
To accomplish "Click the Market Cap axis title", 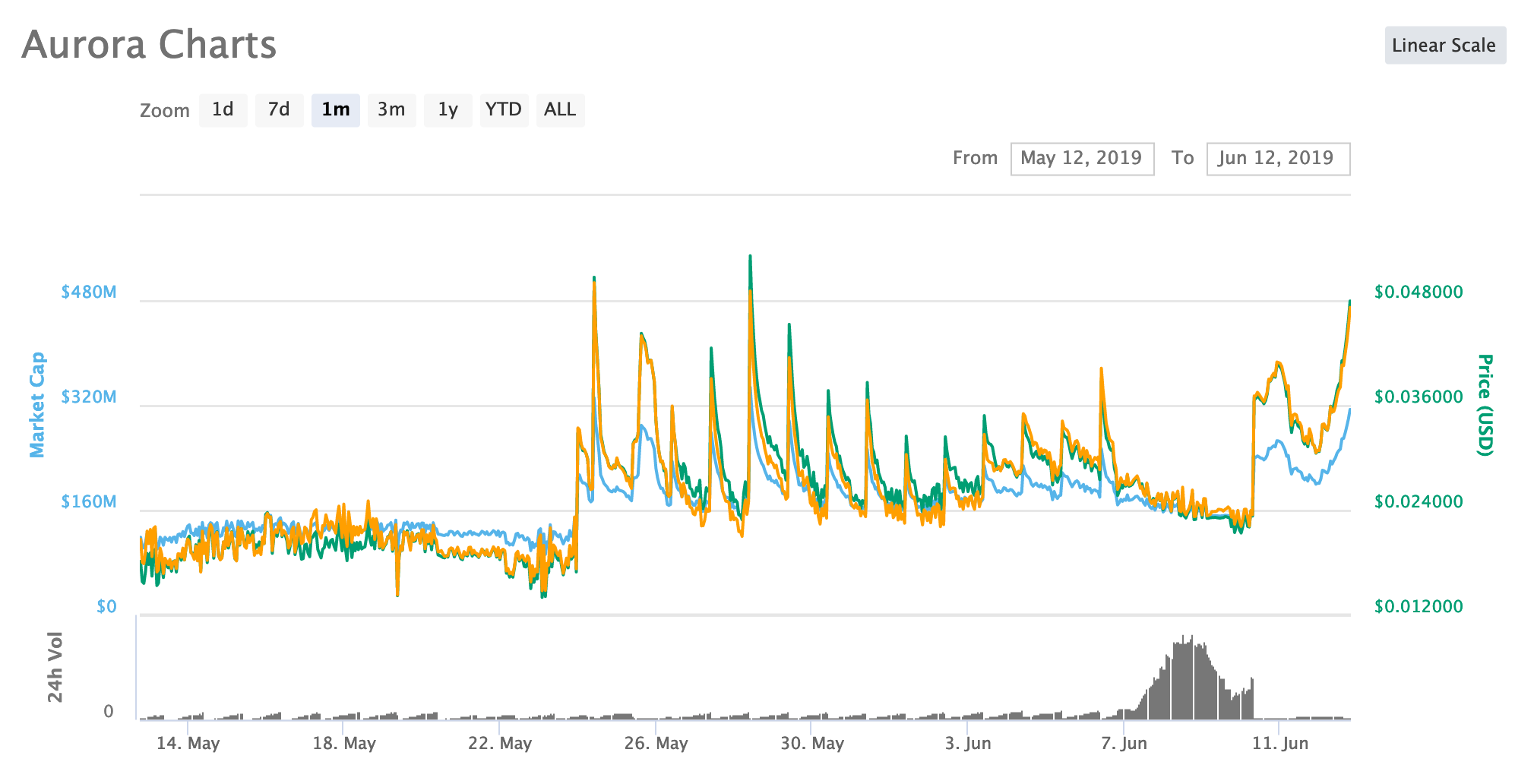I will (36, 405).
